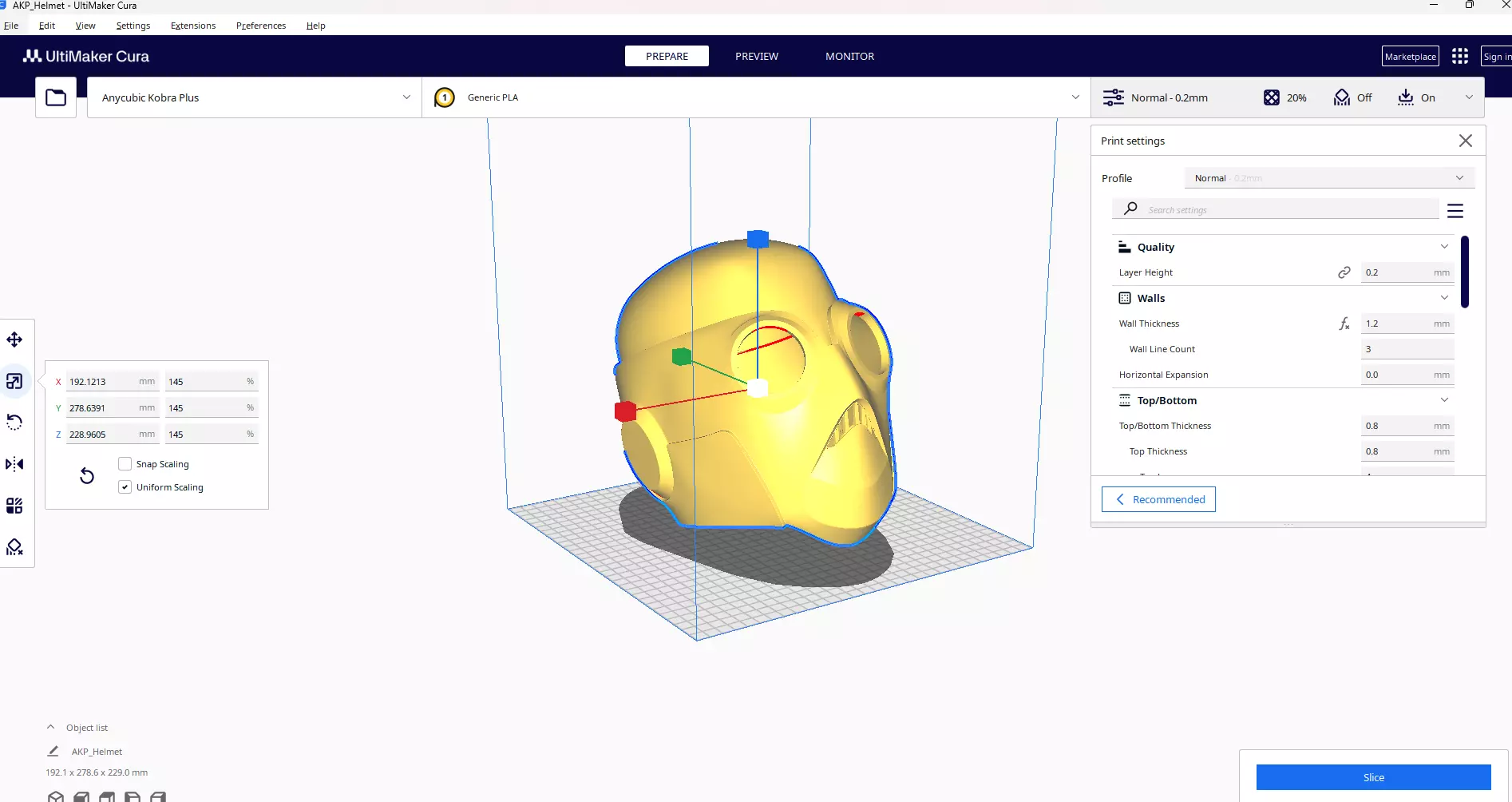Image resolution: width=1512 pixels, height=802 pixels.
Task: Open the Marketplace button
Action: pyautogui.click(x=1411, y=56)
